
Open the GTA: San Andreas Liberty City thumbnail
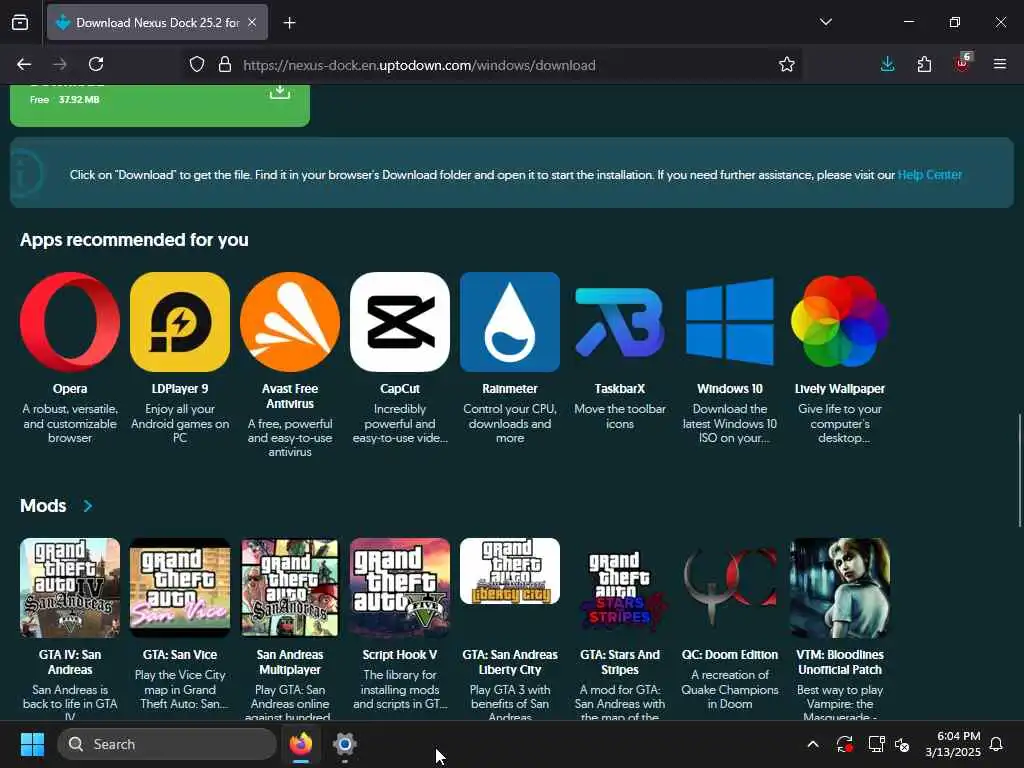pyautogui.click(x=510, y=571)
